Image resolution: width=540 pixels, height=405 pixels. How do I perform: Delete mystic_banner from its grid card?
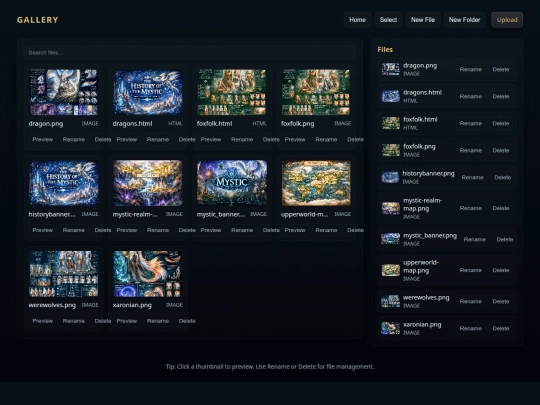(x=271, y=230)
